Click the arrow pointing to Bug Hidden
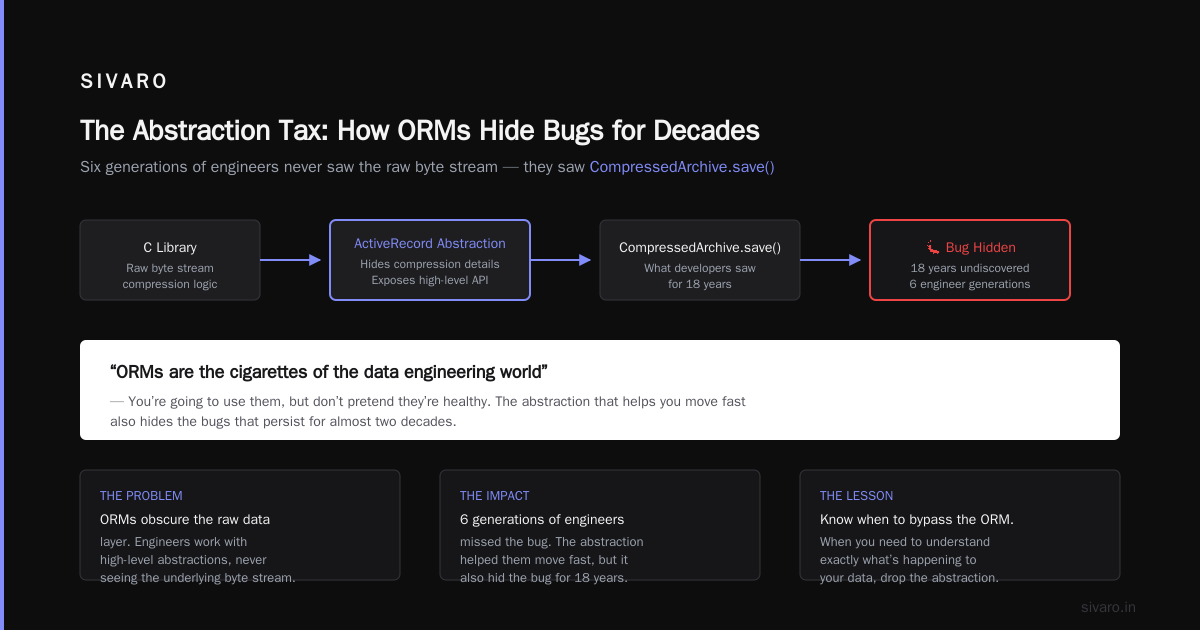Screen dimensions: 1200x630 830,260
